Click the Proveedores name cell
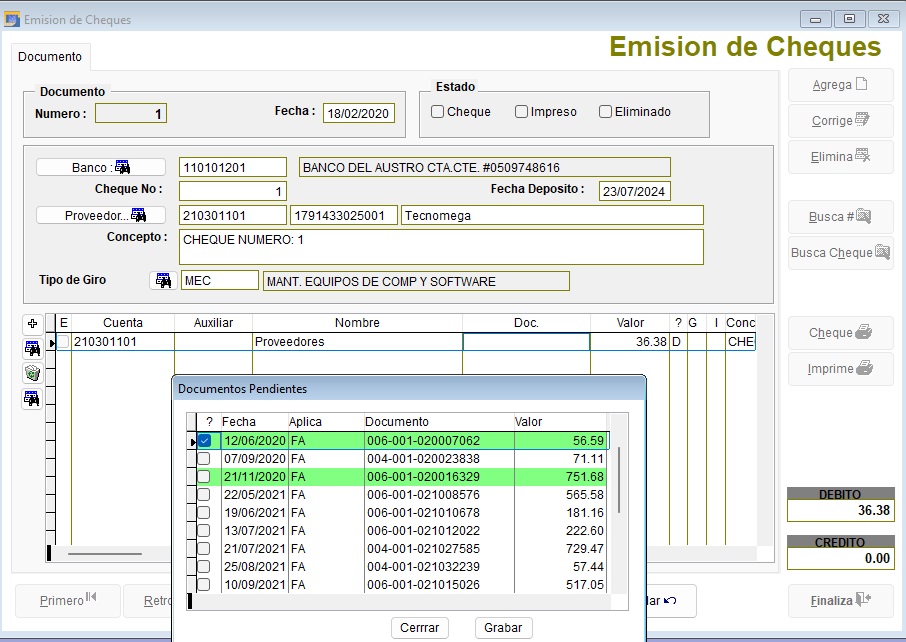 tap(357, 342)
